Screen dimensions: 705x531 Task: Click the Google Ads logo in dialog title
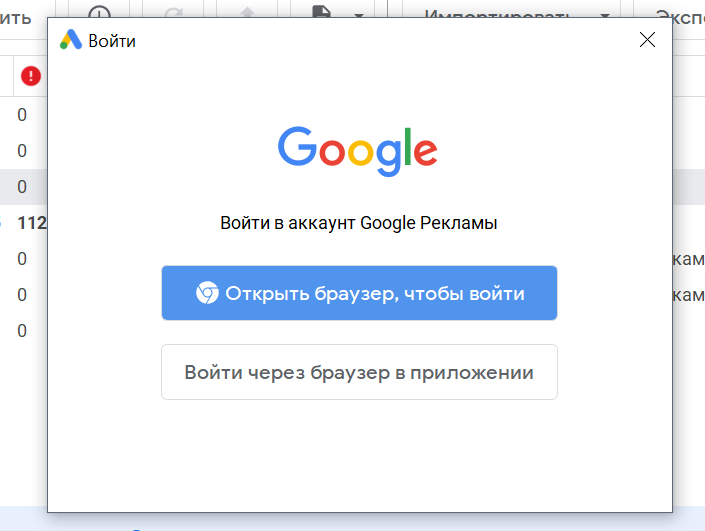71,40
